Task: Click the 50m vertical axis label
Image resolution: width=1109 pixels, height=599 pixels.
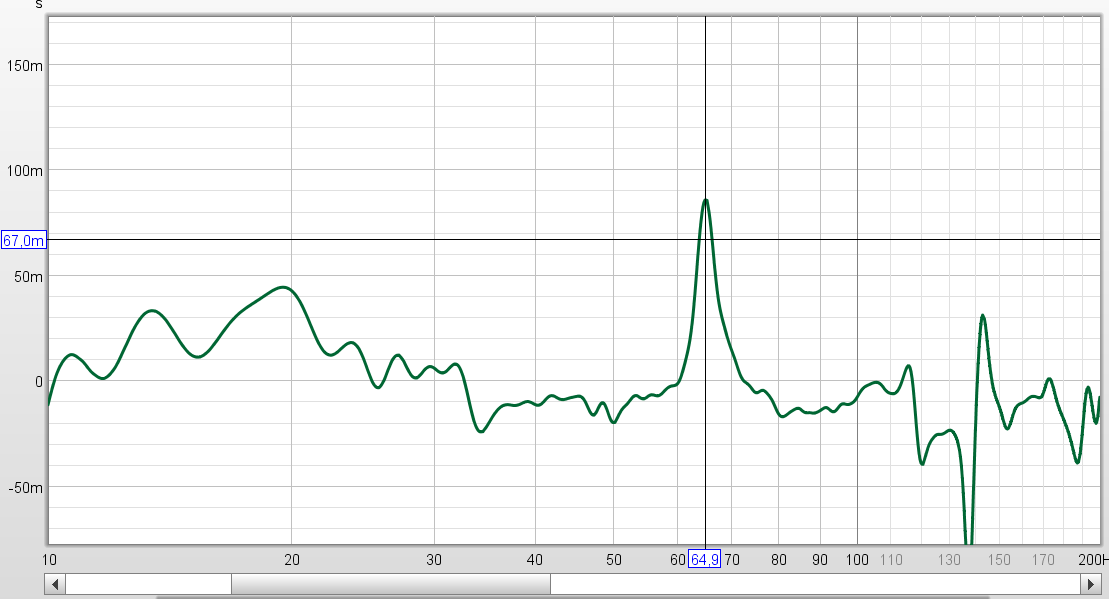Action: coord(28,277)
